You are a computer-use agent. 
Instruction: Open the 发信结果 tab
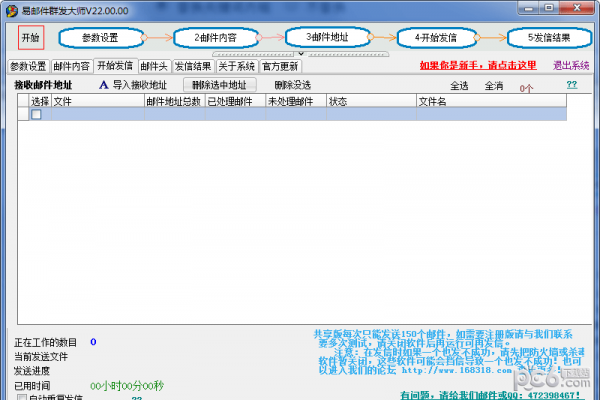[x=193, y=66]
